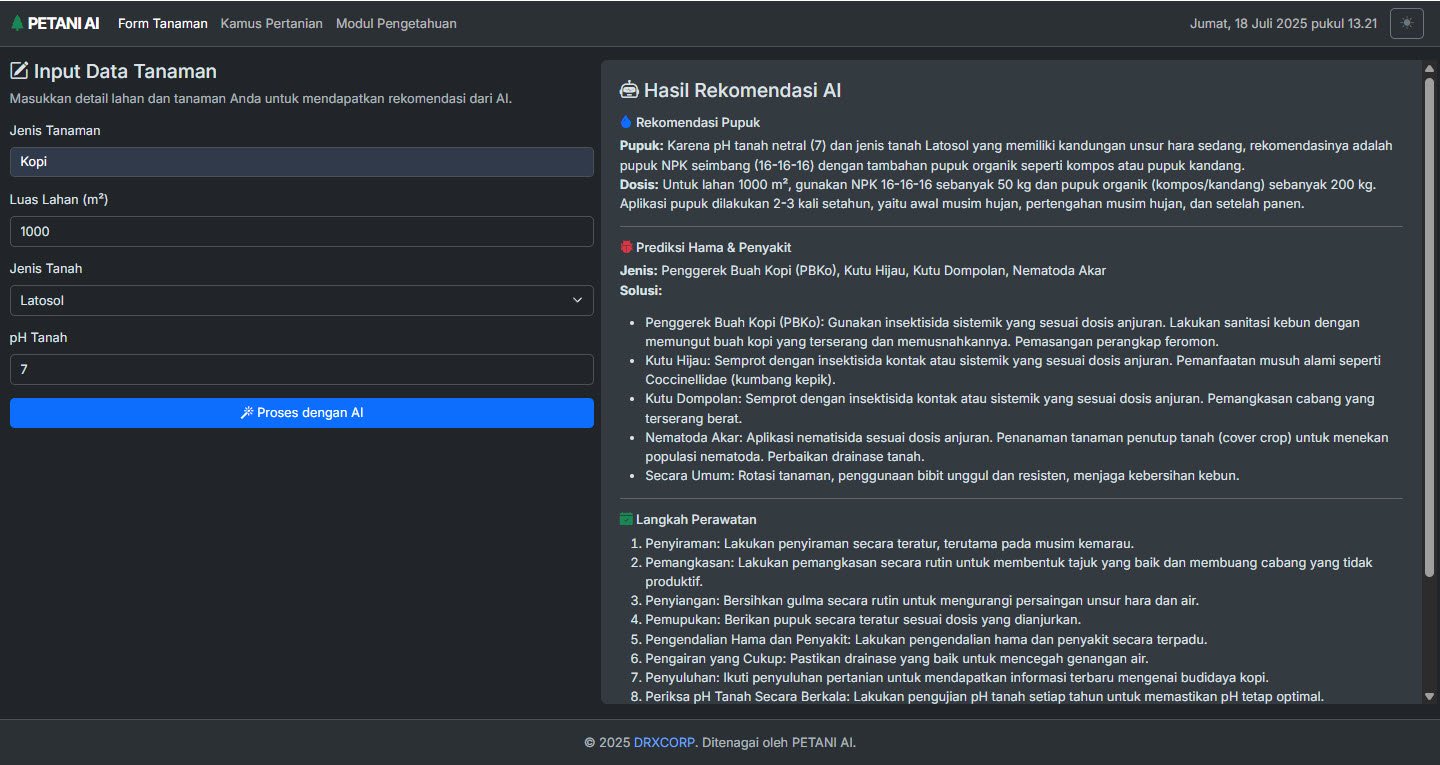
Task: Click the Luas Lahan field showing 1000
Action: click(x=302, y=231)
